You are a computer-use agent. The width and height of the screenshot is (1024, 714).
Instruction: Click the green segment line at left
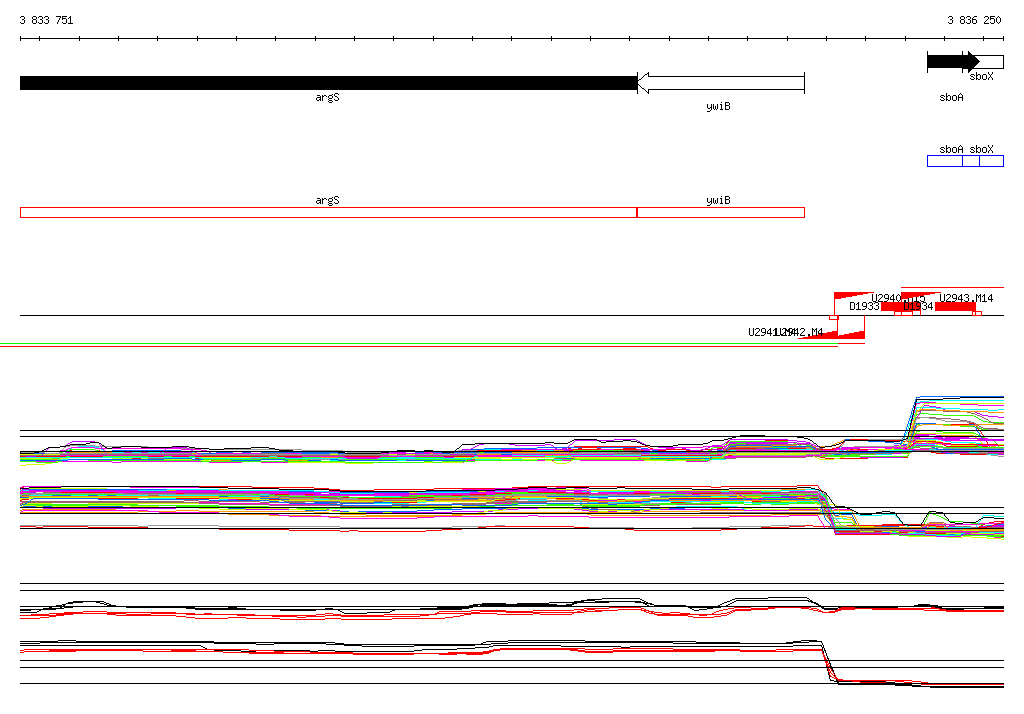point(418,344)
